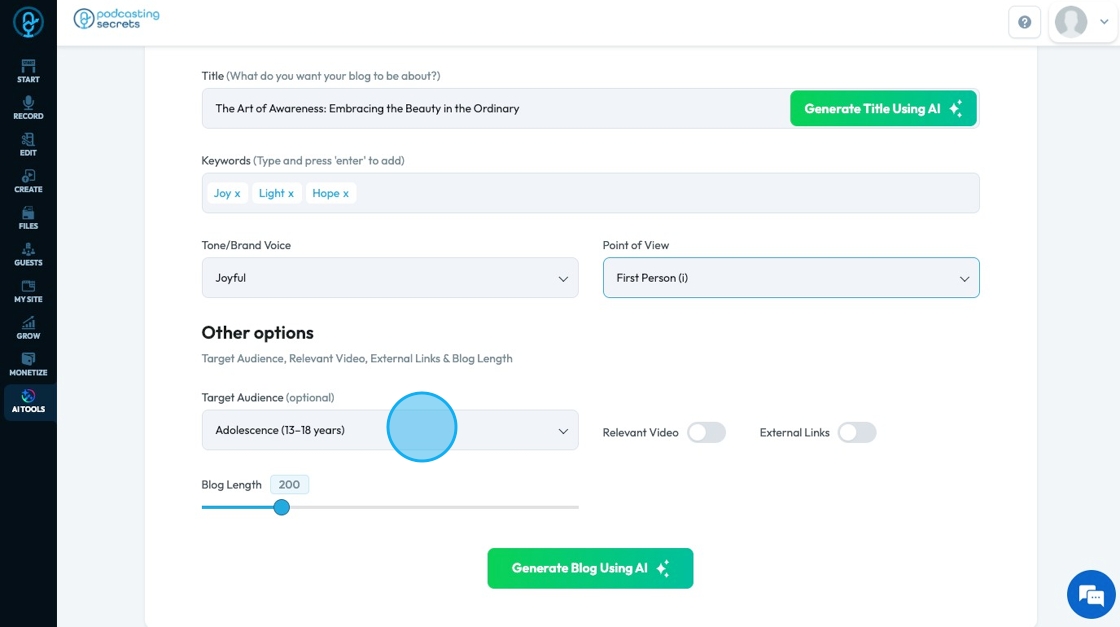Expand the Point of View dropdown
This screenshot has width=1120, height=627.
[x=791, y=278]
